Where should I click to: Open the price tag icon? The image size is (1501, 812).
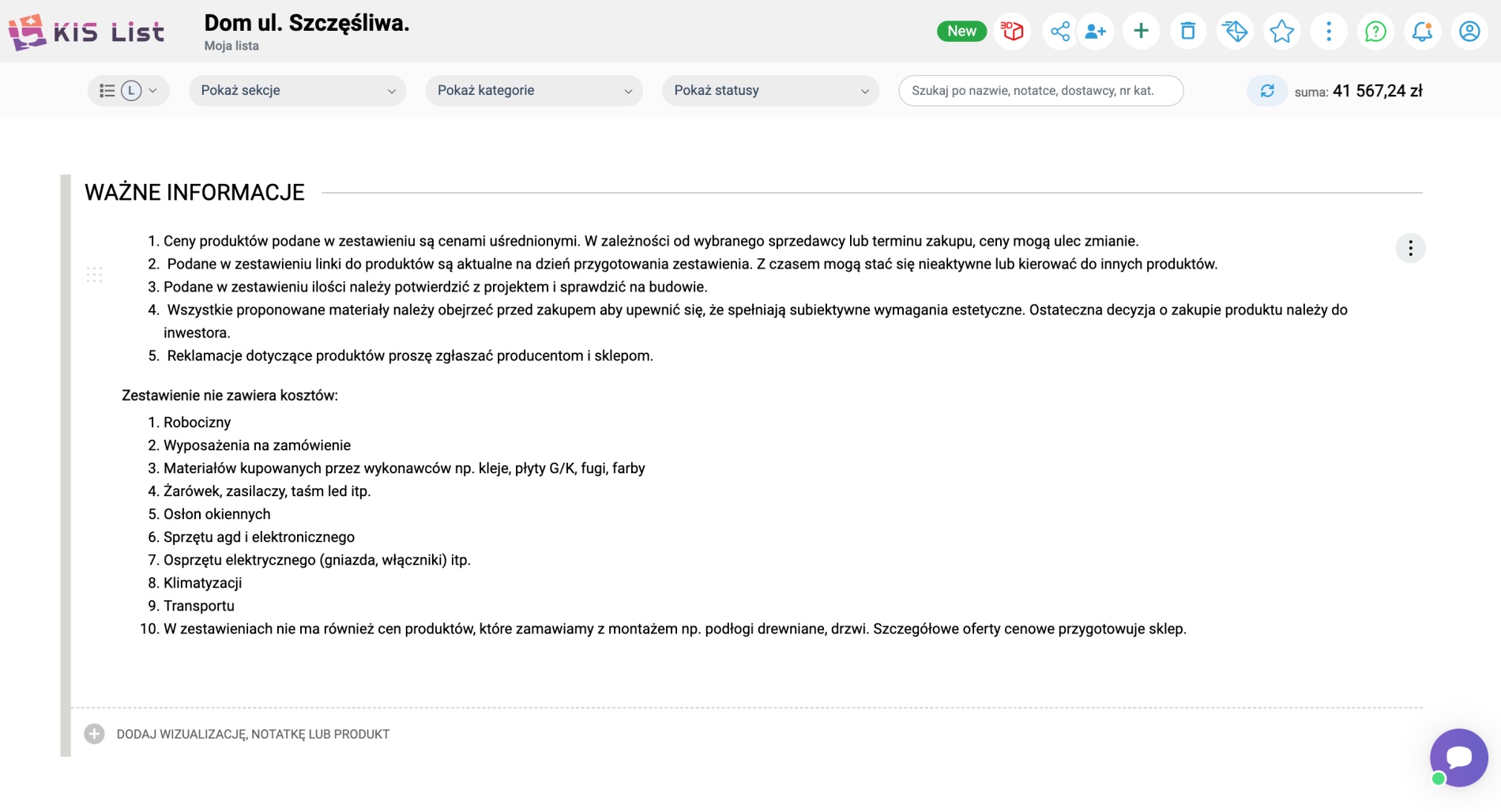click(1235, 32)
